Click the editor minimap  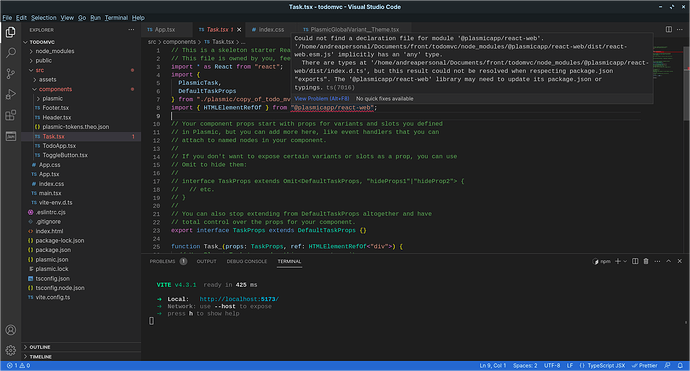tap(668, 62)
